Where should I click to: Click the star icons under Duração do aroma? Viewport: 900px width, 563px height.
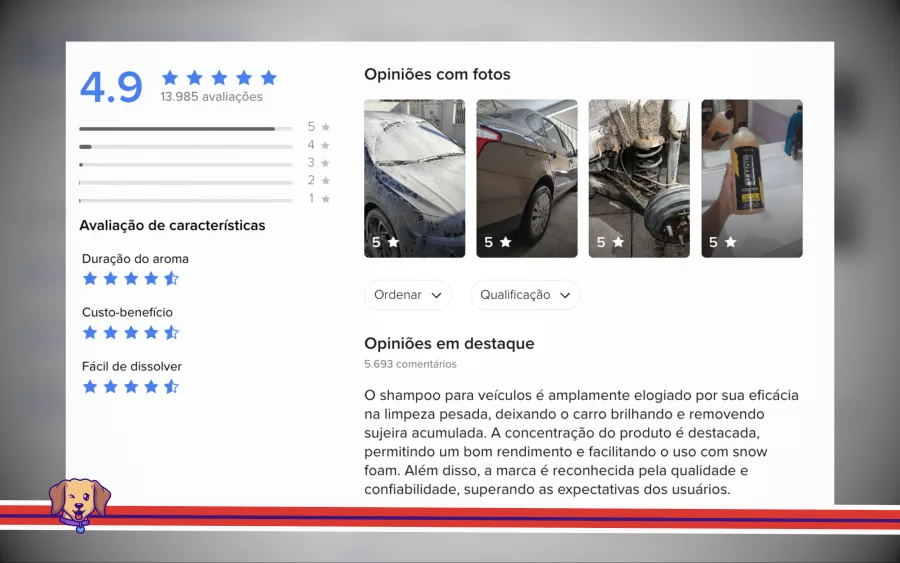130,279
